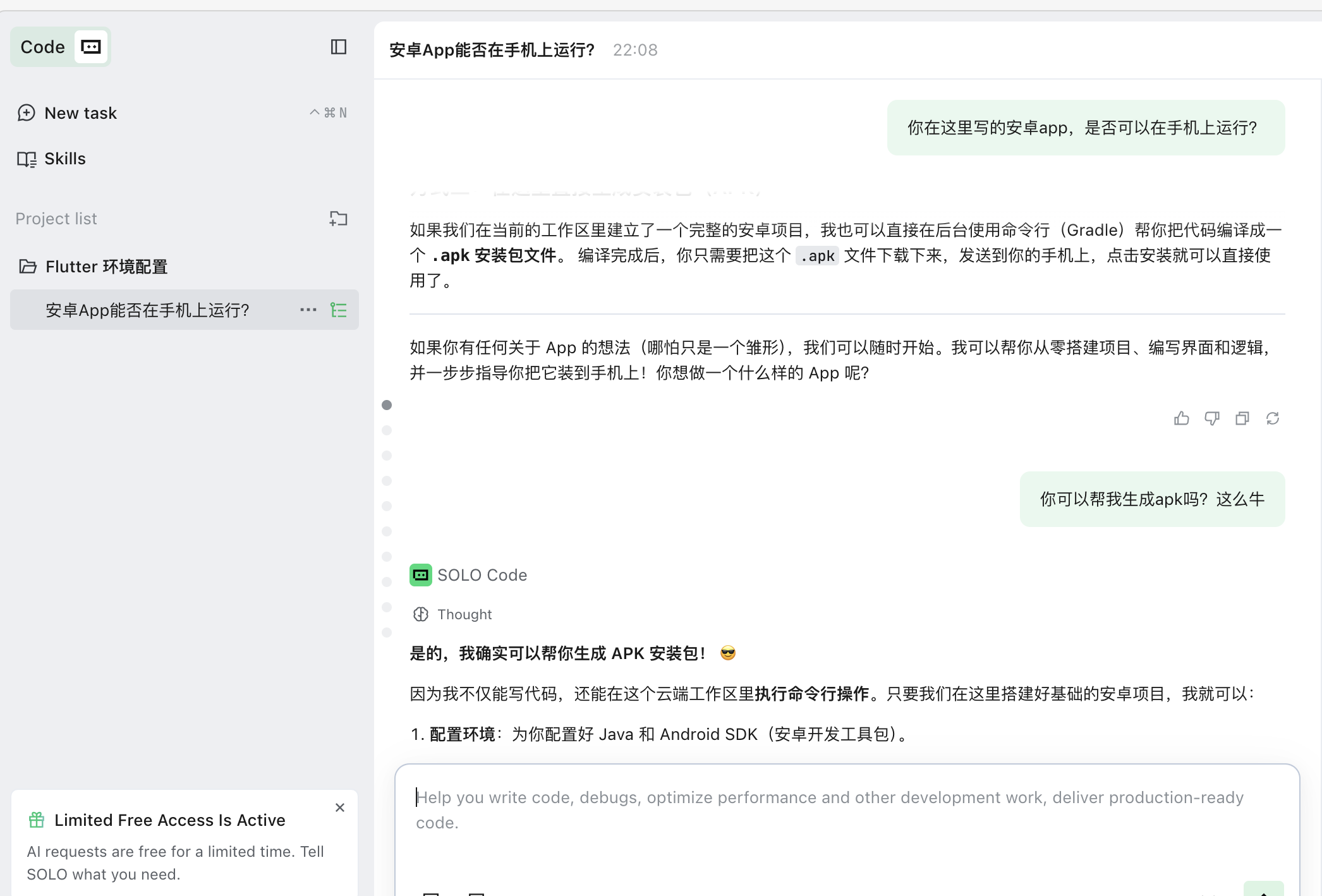The height and width of the screenshot is (896, 1322).
Task: Close the Limited Free Access notice
Action: (340, 808)
